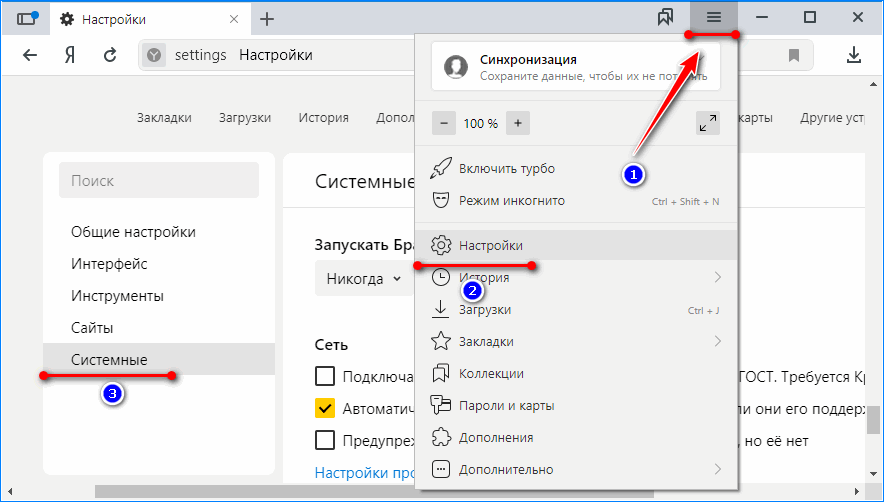Expand История submenu arrow
This screenshot has height=502, width=884.
(718, 277)
